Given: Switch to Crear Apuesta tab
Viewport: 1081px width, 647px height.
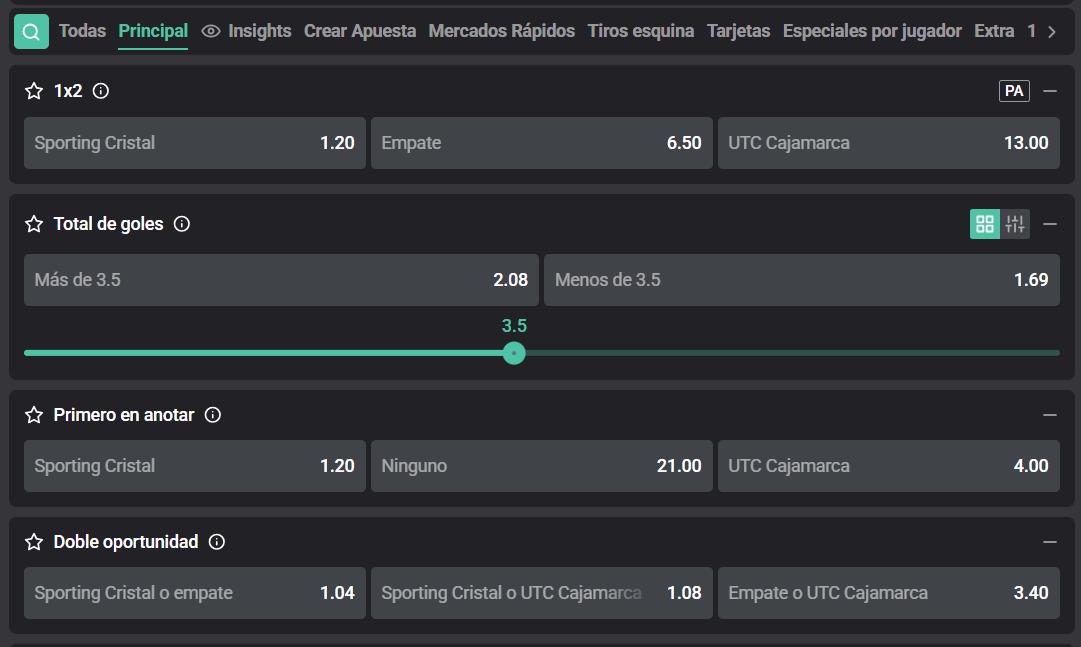Looking at the screenshot, I should [360, 31].
